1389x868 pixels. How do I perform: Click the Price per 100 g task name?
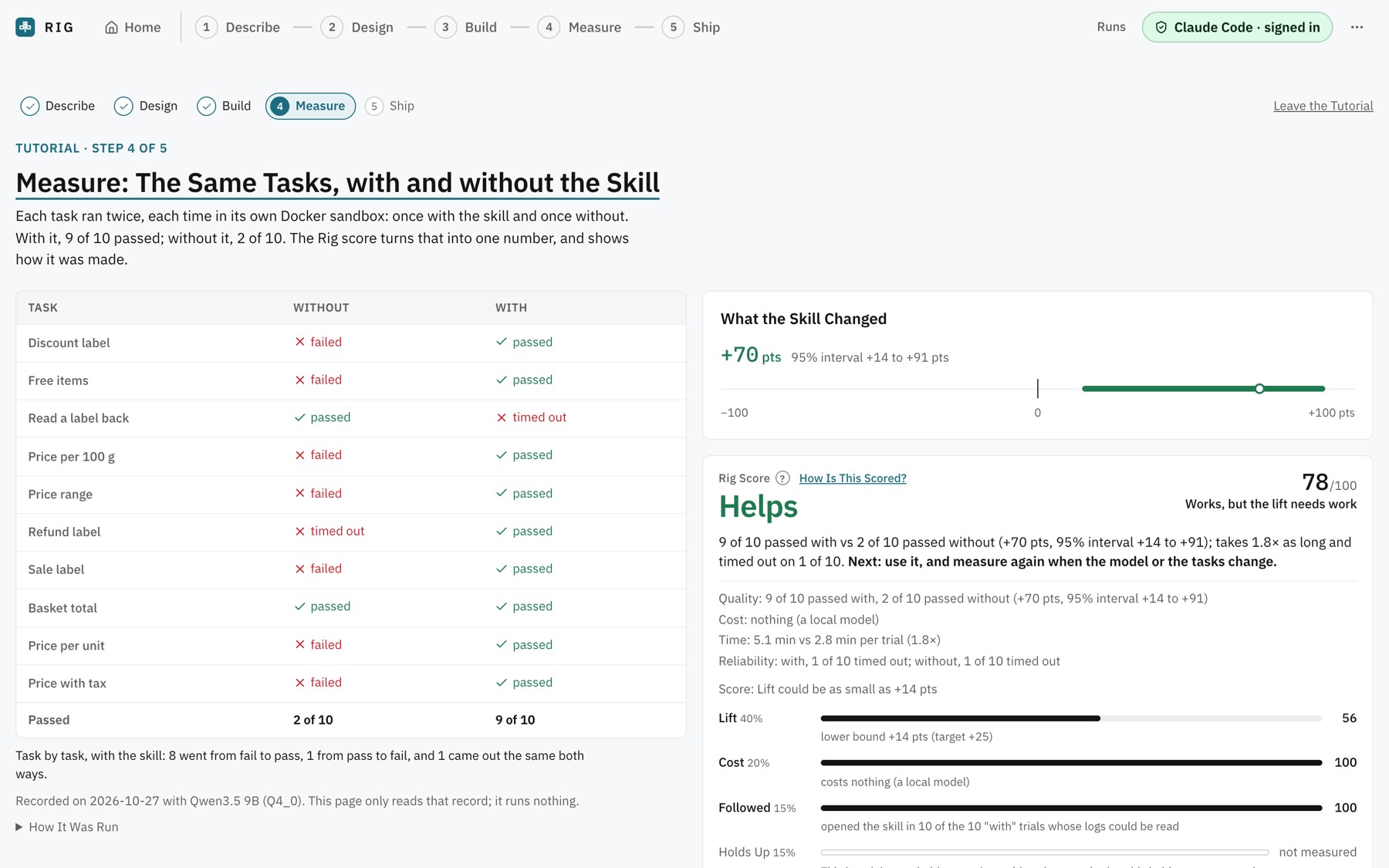72,457
